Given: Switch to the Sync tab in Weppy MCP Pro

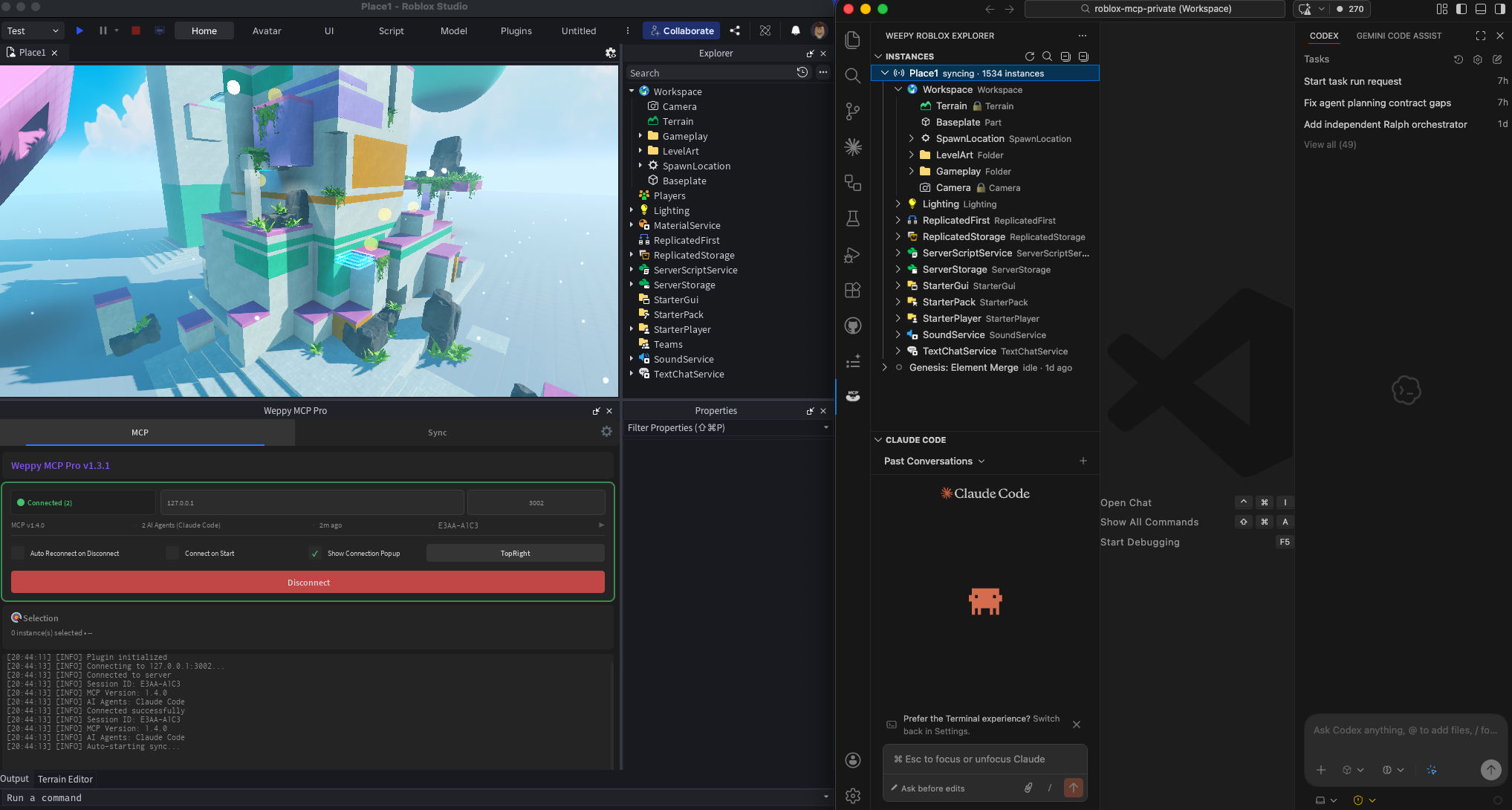Looking at the screenshot, I should click(437, 432).
